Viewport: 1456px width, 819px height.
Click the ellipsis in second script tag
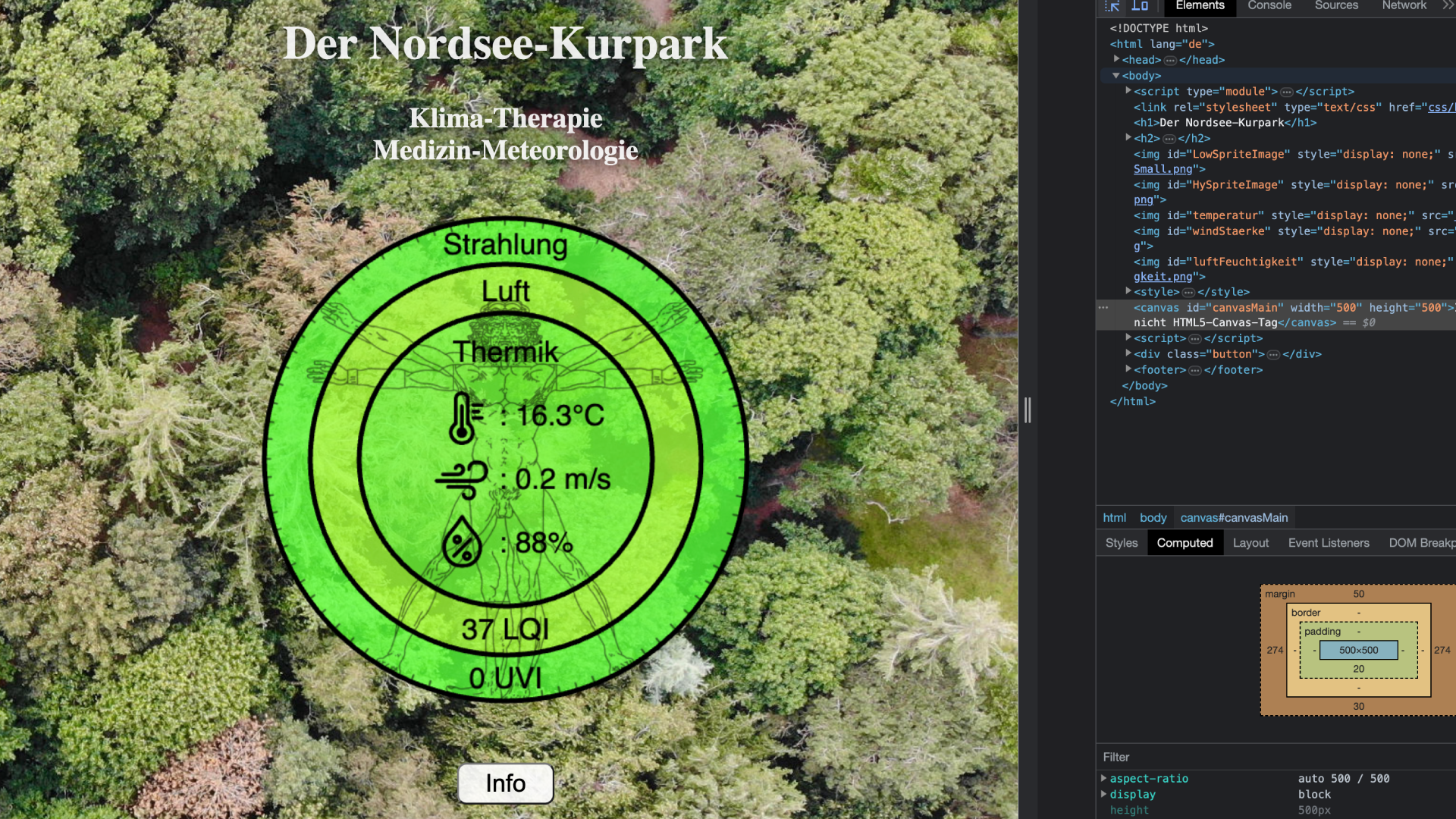(x=1195, y=339)
